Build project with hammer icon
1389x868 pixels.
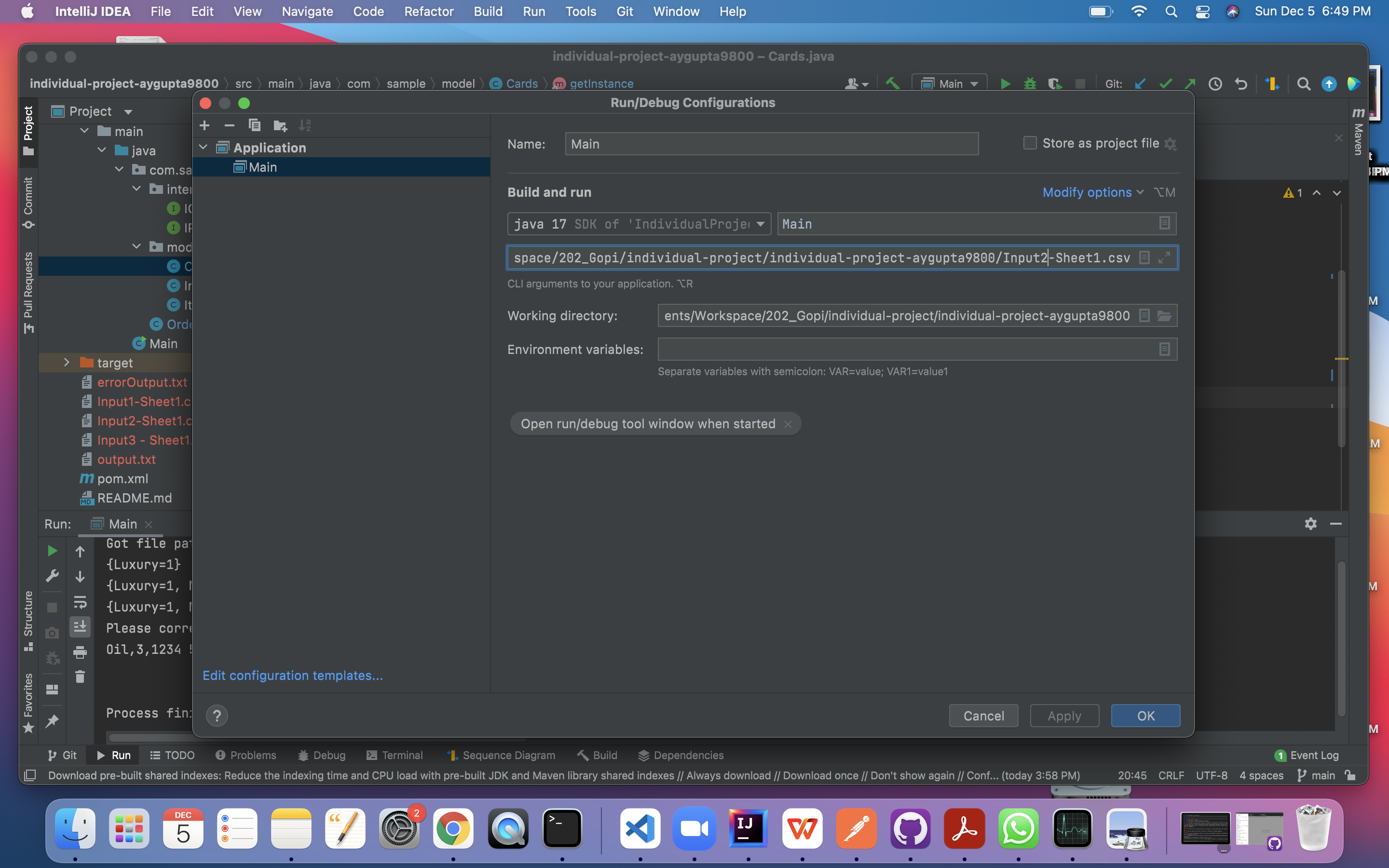pos(893,84)
